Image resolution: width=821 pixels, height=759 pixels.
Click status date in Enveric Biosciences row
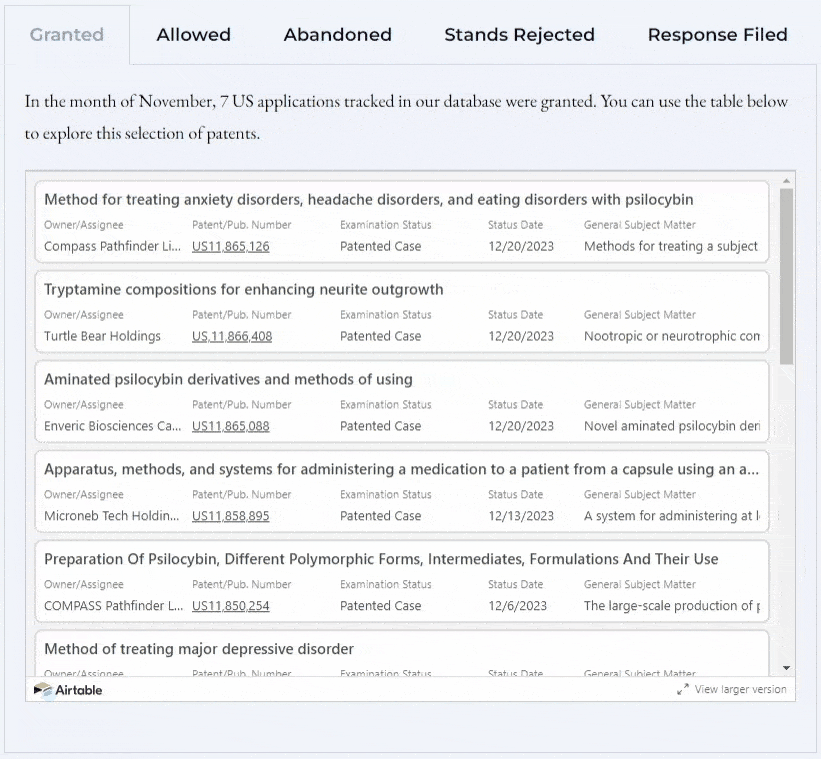click(x=521, y=426)
